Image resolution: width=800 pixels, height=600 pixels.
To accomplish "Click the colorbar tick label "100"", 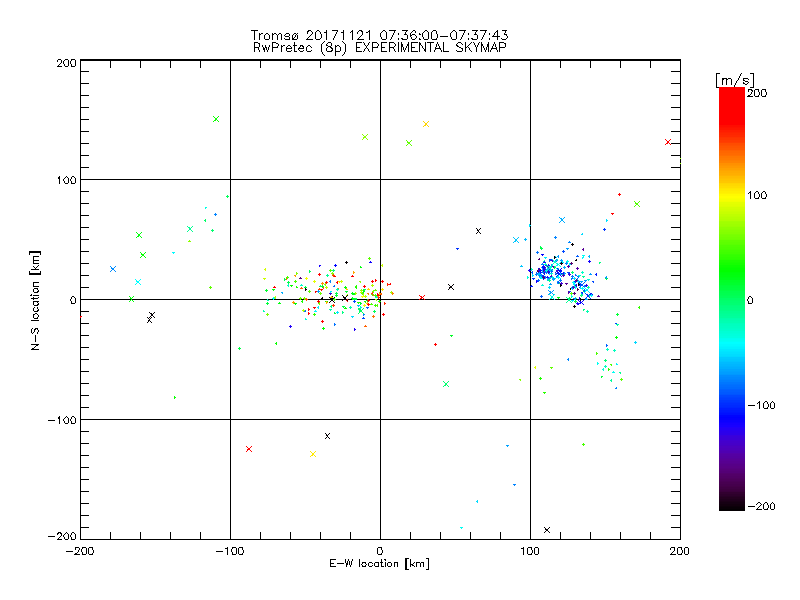I will pos(757,195).
